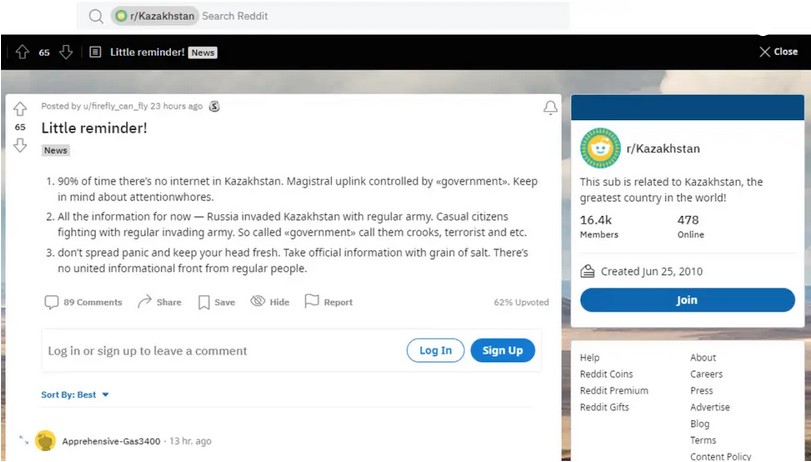The height and width of the screenshot is (462, 811).
Task: Open the Press footer link
Action: tap(701, 391)
